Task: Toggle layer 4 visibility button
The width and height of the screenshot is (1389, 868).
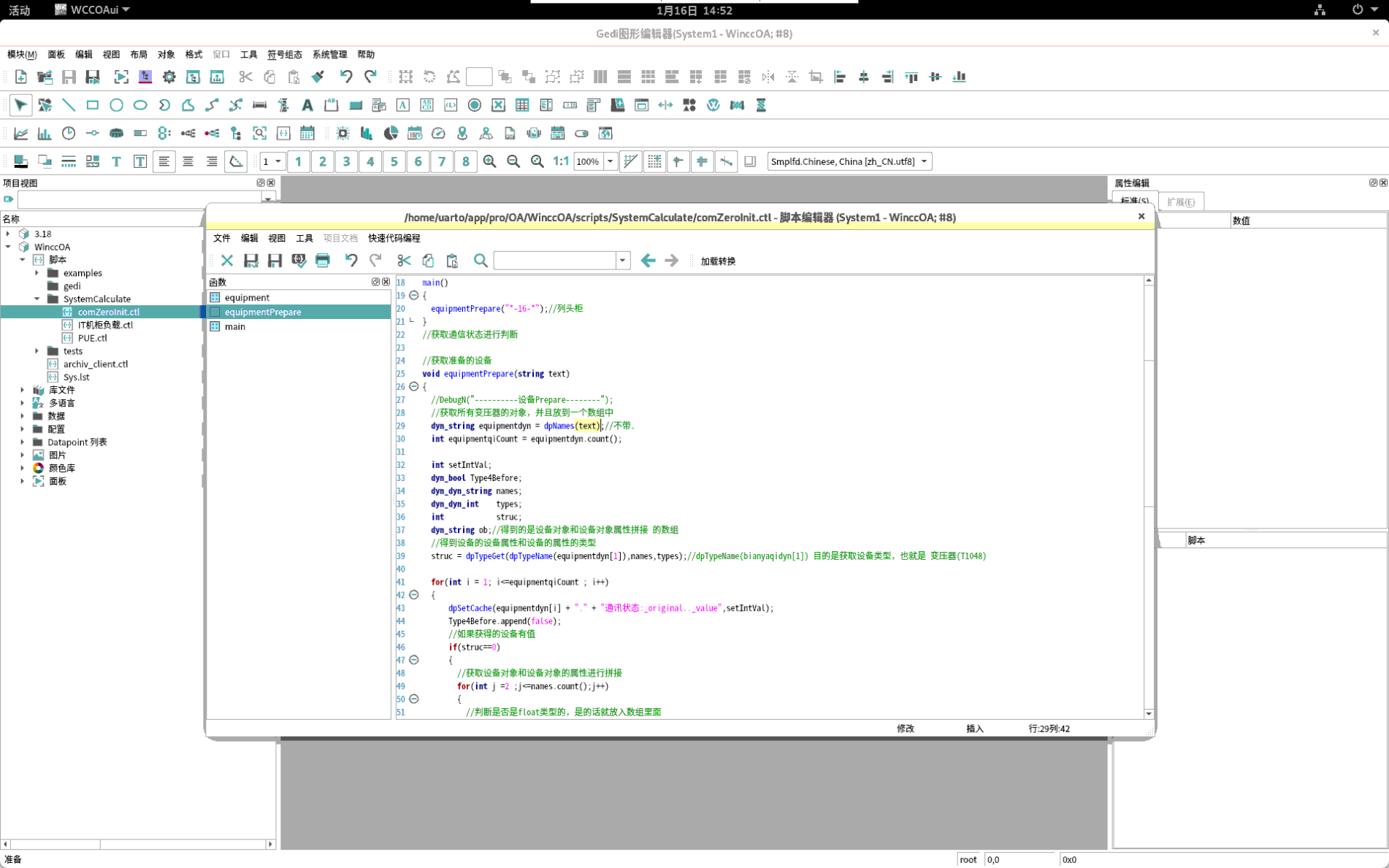Action: [370, 161]
